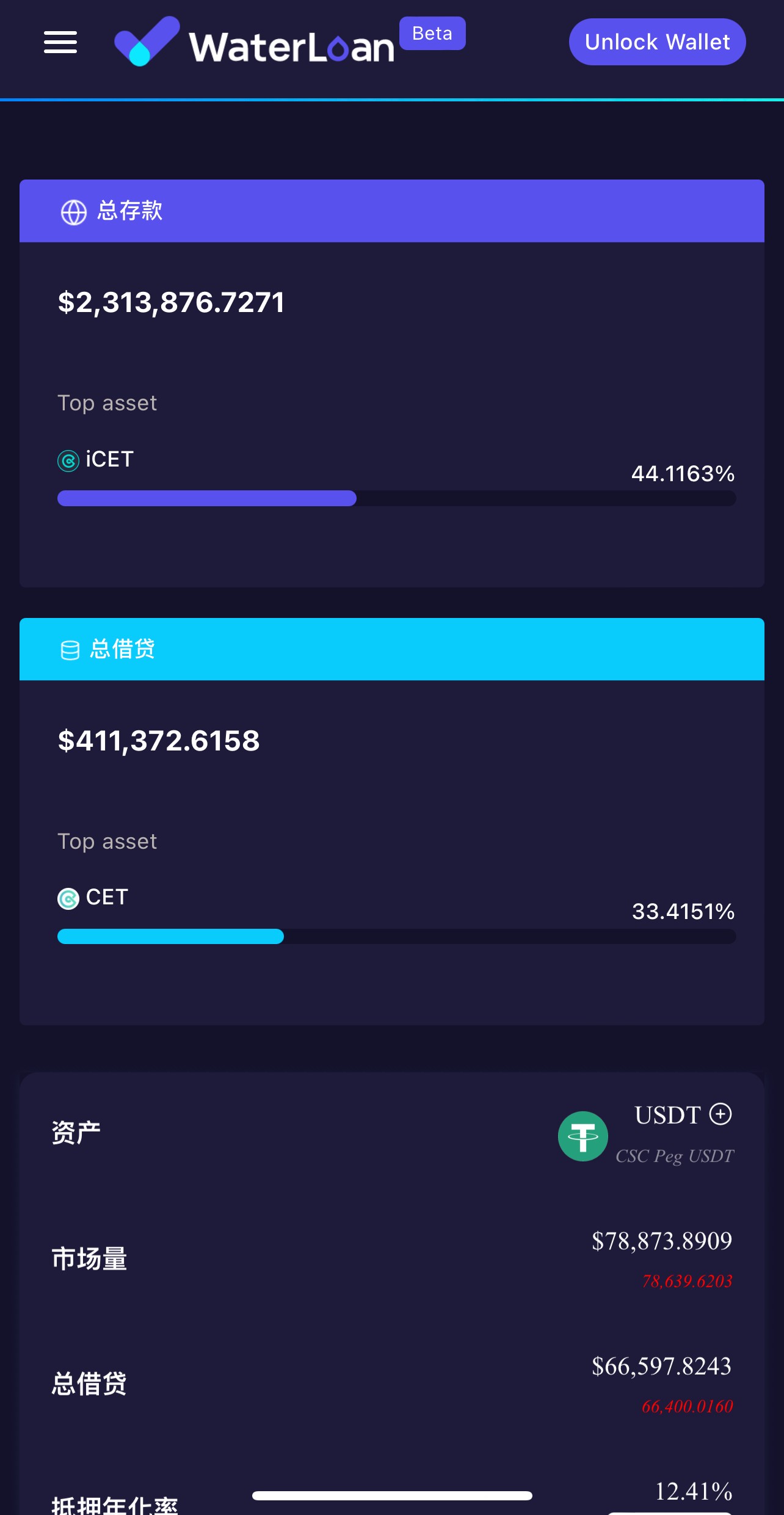Tap the $2,313,876.7271 total deposit value
The height and width of the screenshot is (1515, 784).
[x=171, y=303]
